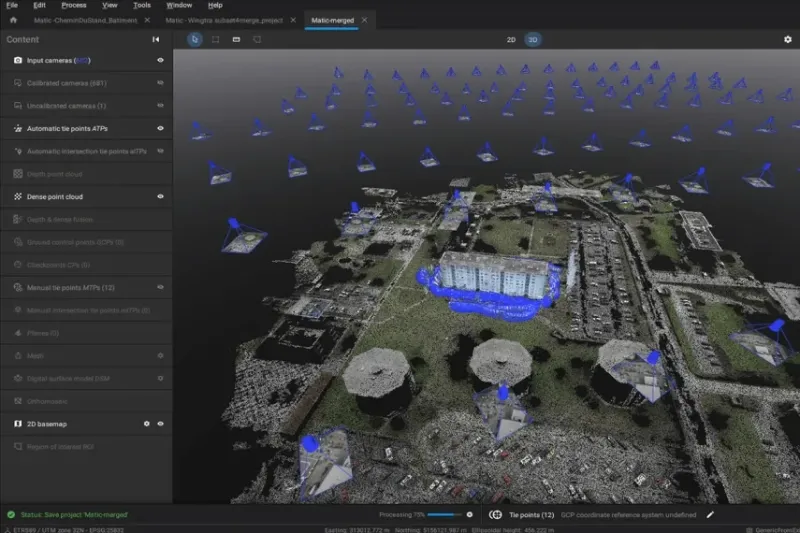Viewport: 800px width, 533px height.
Task: Open viewer settings gear icon
Action: click(787, 40)
